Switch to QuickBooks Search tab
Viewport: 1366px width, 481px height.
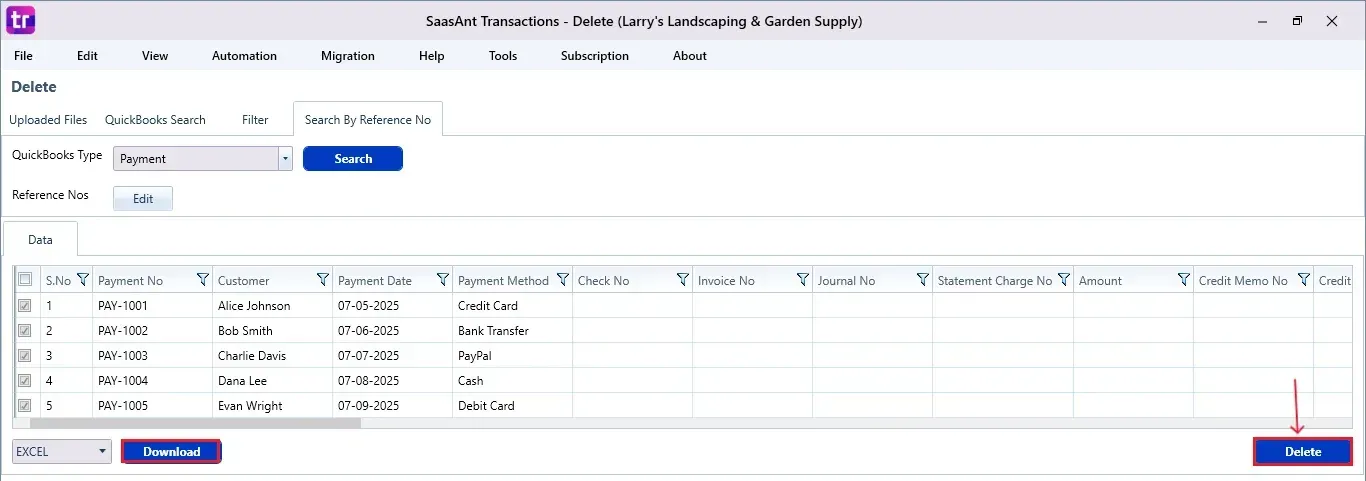[155, 119]
